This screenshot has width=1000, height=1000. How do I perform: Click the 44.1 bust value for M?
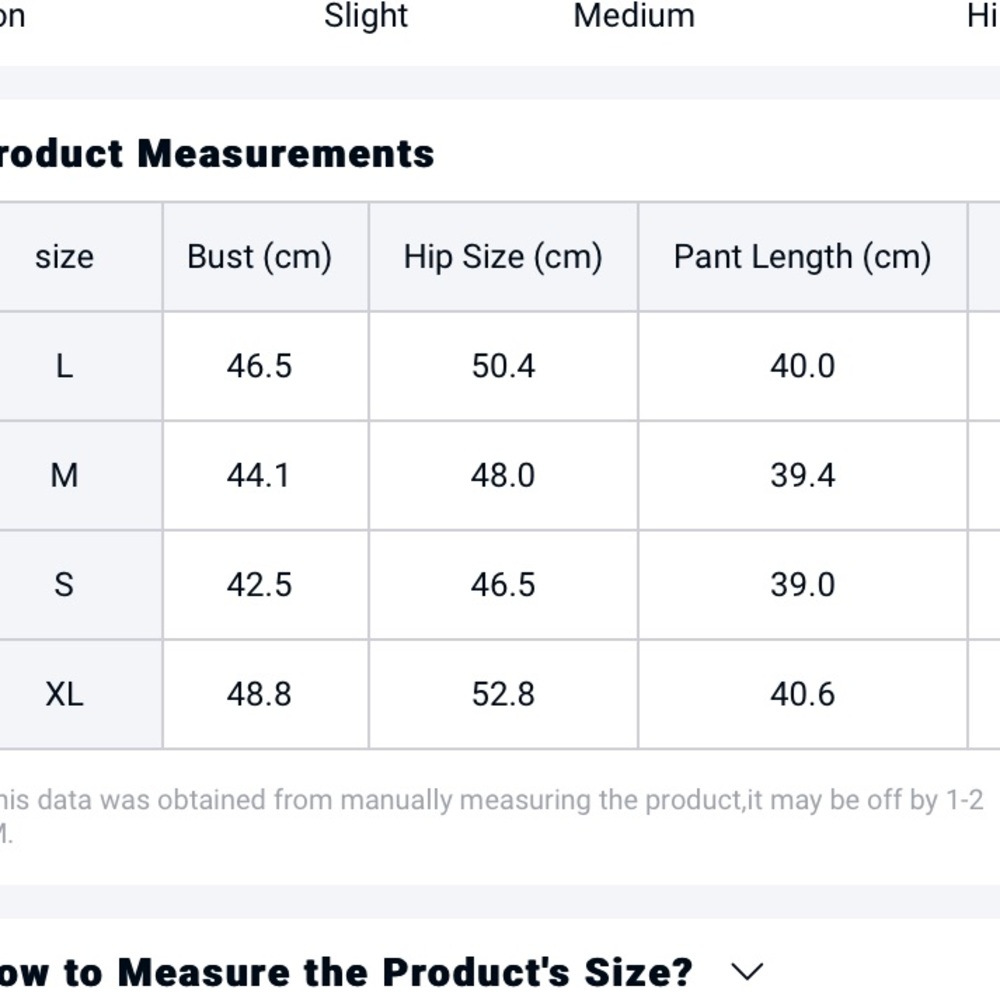point(258,475)
